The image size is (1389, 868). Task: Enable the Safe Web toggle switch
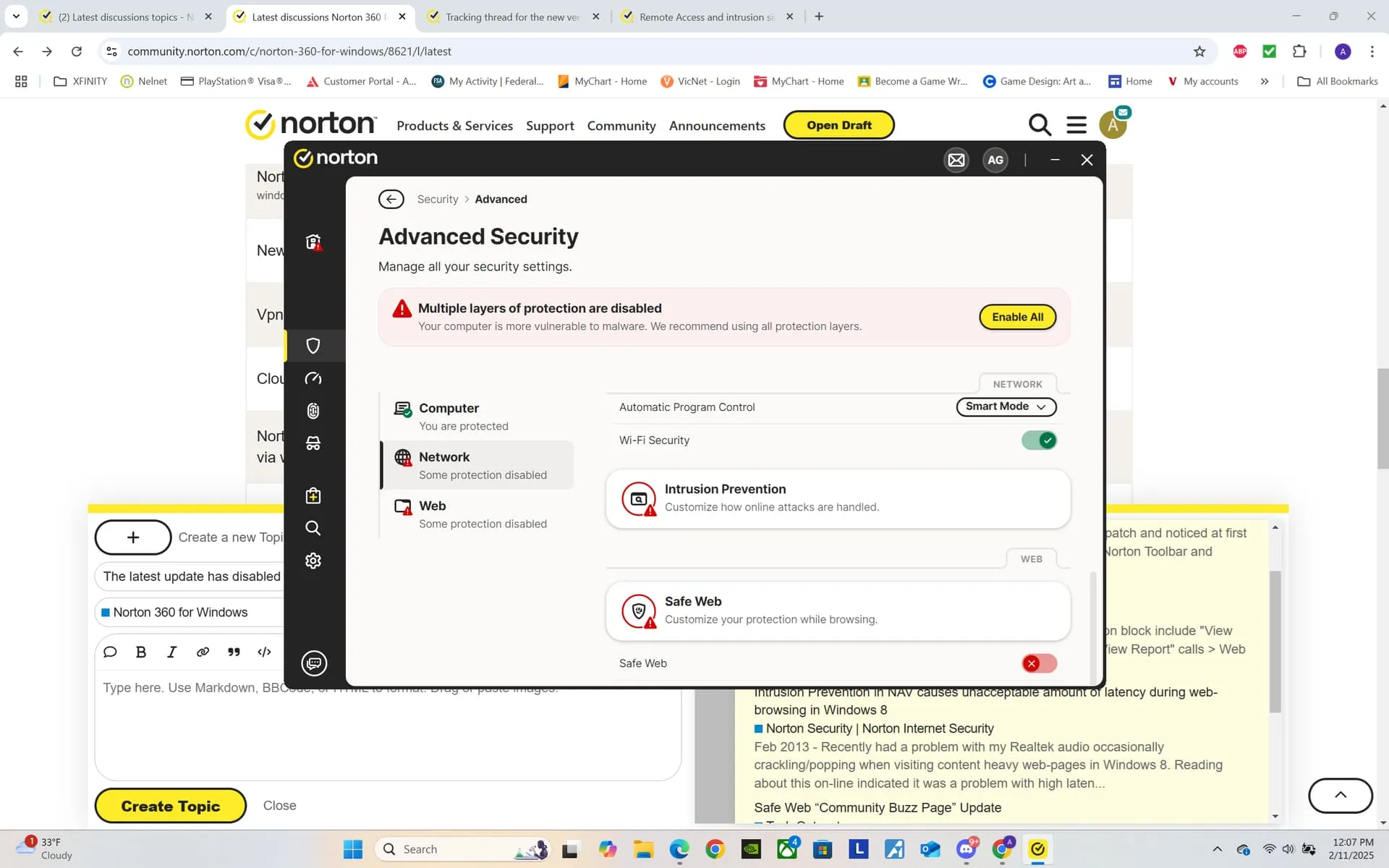click(x=1039, y=663)
